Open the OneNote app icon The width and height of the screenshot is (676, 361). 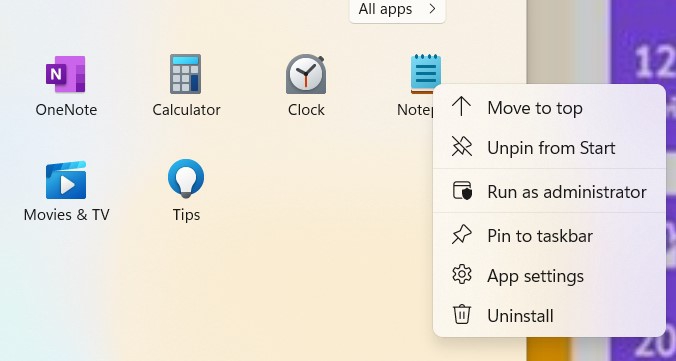pos(66,74)
